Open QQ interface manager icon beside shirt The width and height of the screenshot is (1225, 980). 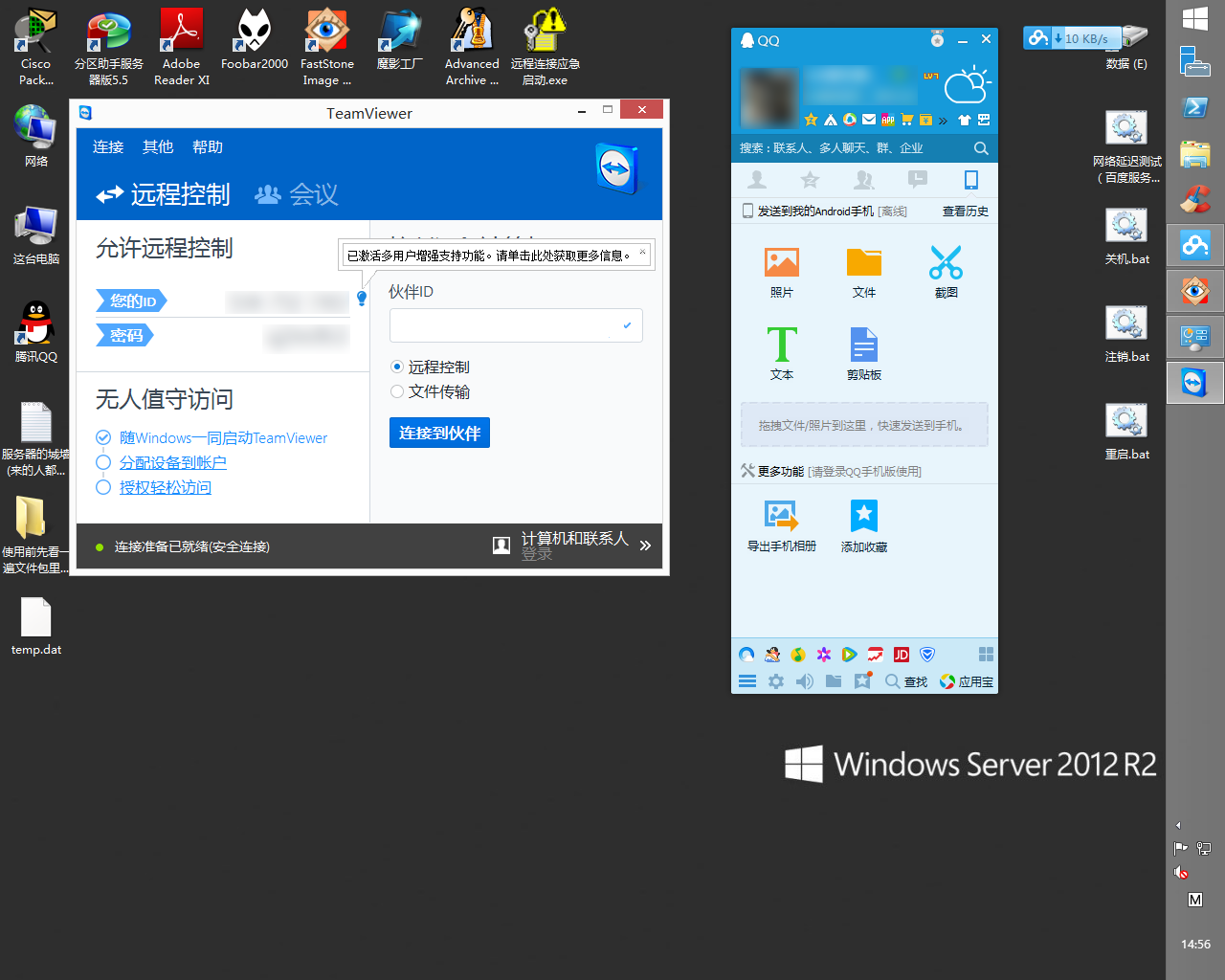click(984, 120)
